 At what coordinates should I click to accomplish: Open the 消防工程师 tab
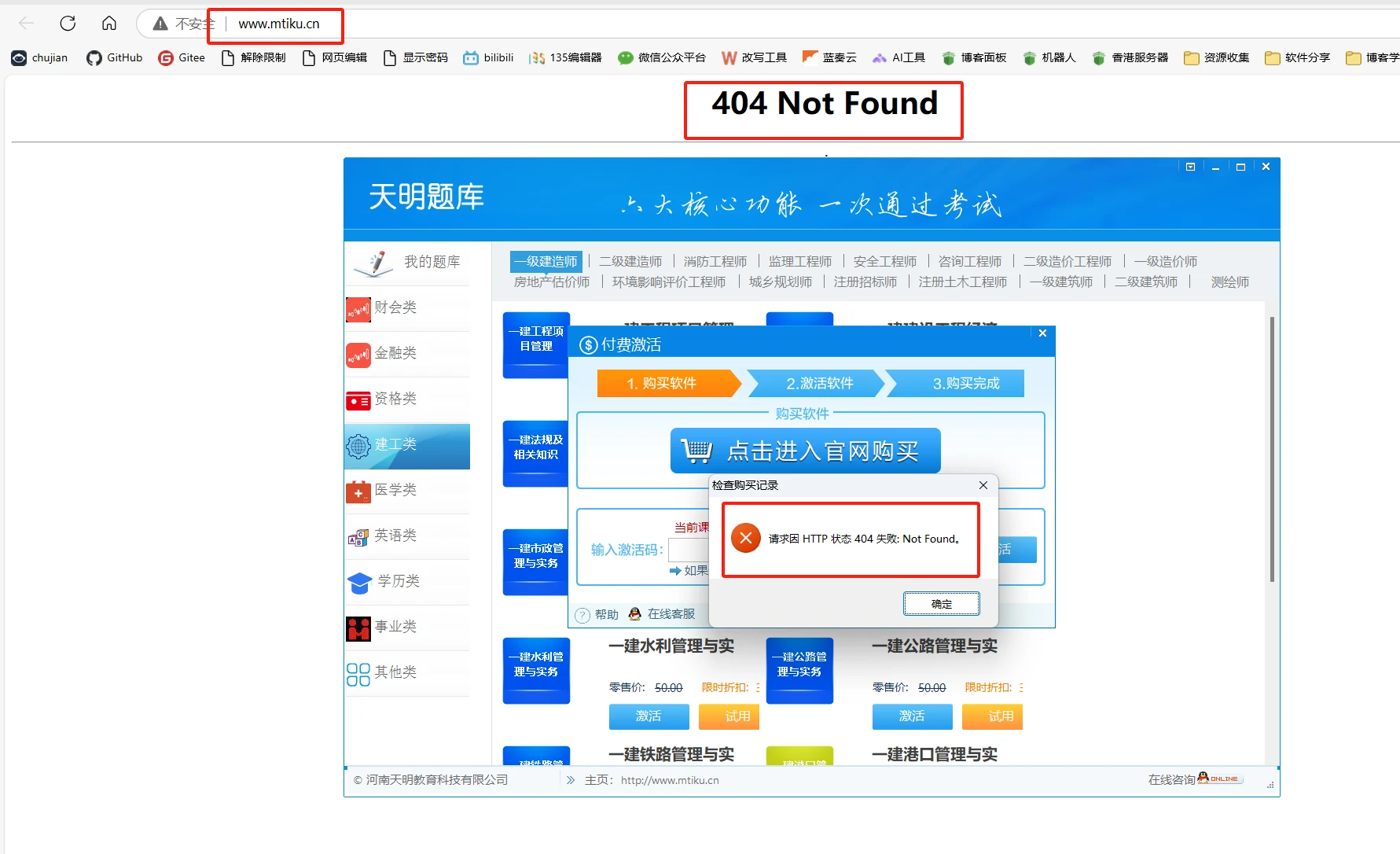[714, 260]
